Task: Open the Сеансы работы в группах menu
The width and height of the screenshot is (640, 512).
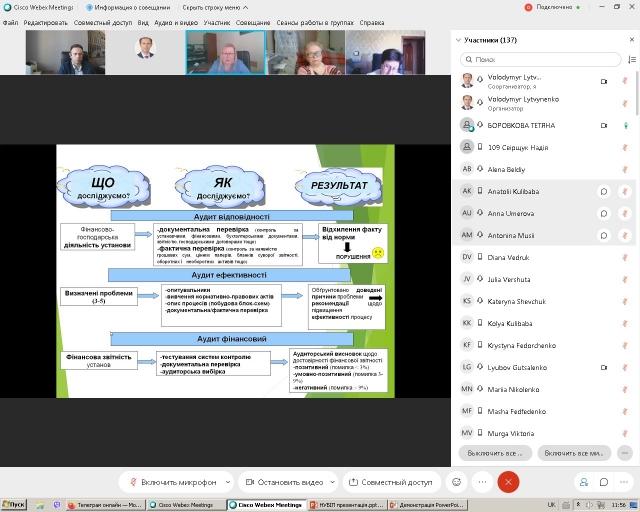Action: pyautogui.click(x=315, y=23)
